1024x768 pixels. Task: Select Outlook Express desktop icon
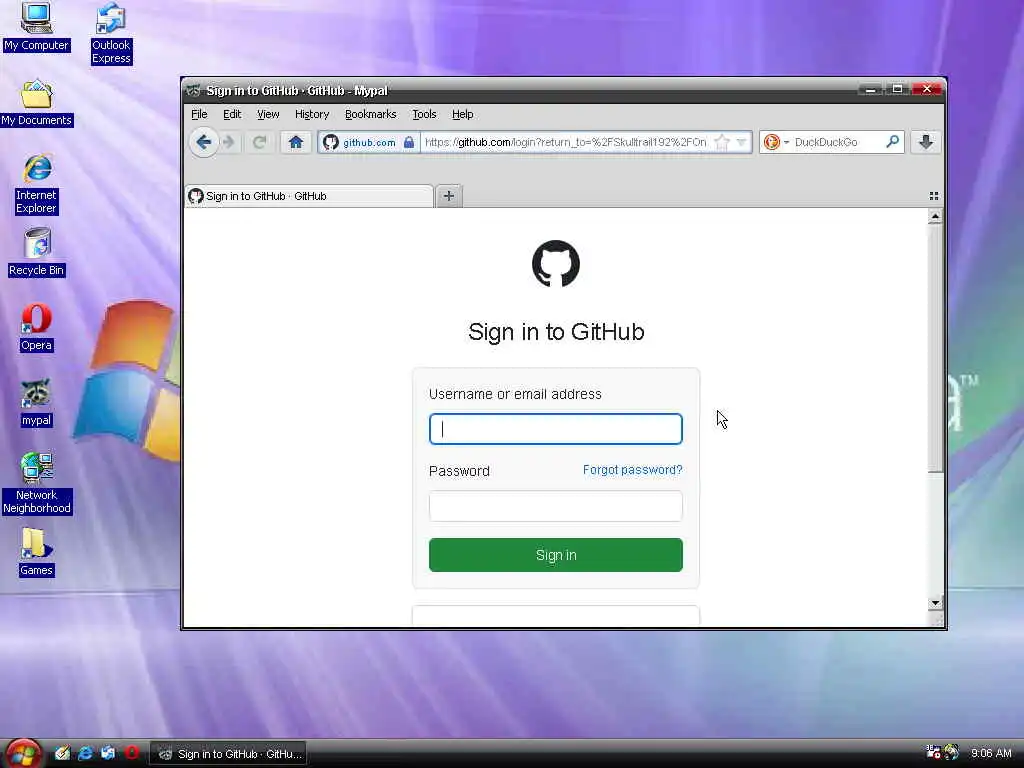[111, 33]
